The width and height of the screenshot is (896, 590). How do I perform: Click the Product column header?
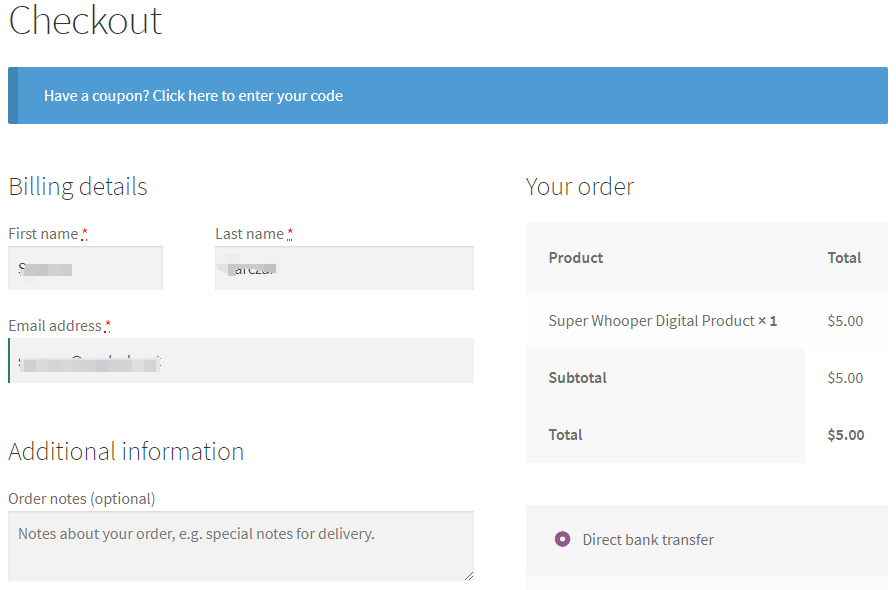tap(576, 258)
